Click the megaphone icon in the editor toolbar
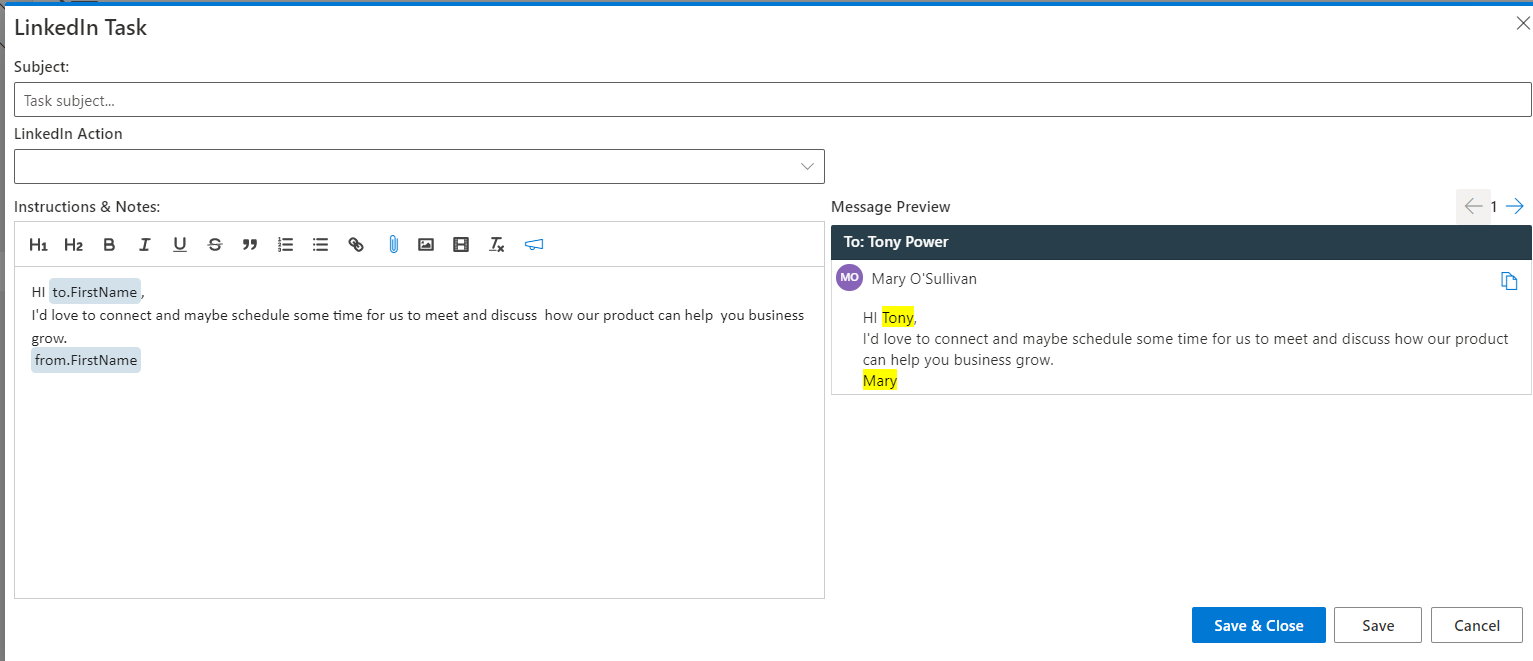1533x661 pixels. (x=534, y=245)
